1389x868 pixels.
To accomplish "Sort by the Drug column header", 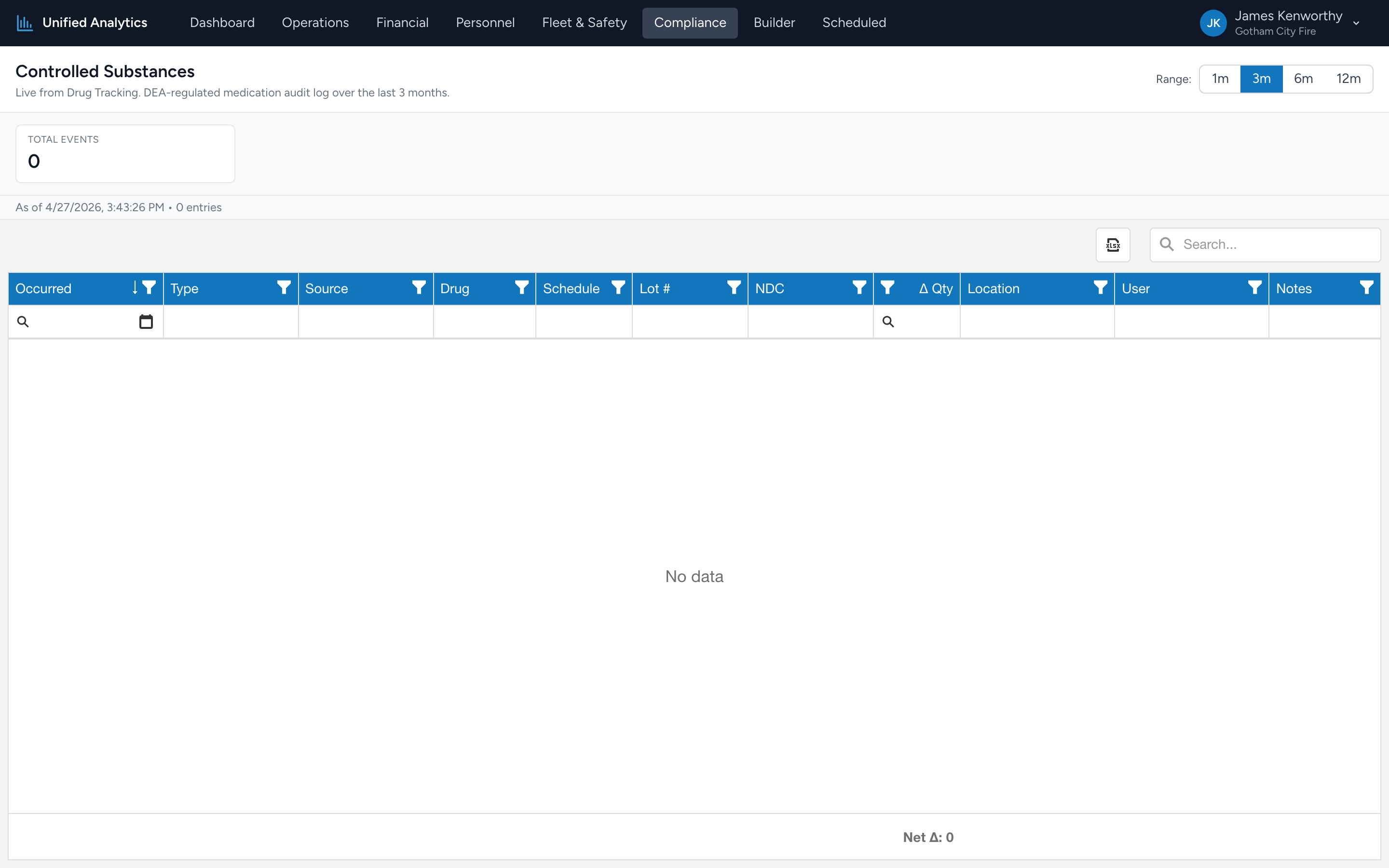I will 455,289.
